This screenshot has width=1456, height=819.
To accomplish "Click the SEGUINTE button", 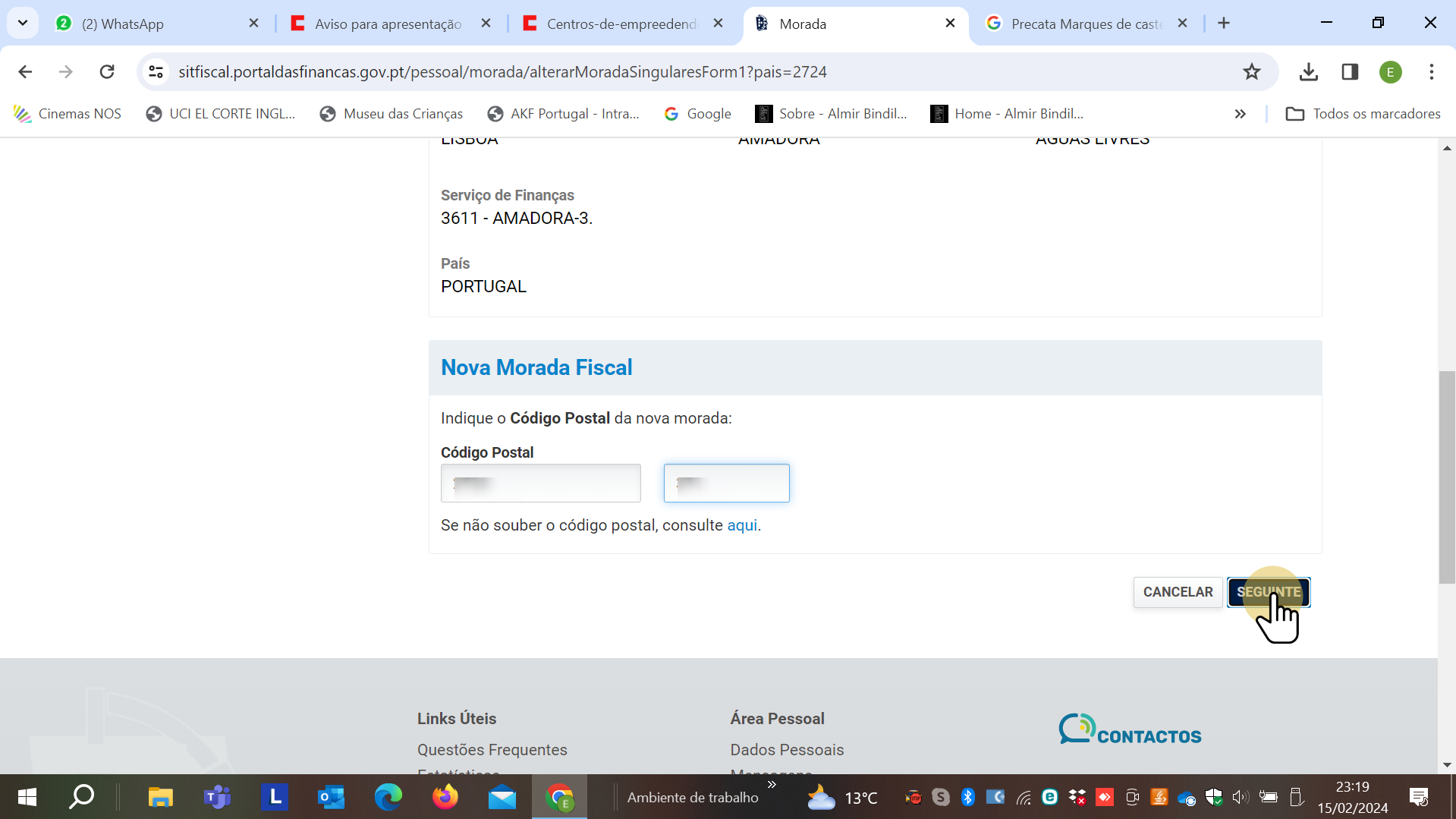I will pos(1268,592).
